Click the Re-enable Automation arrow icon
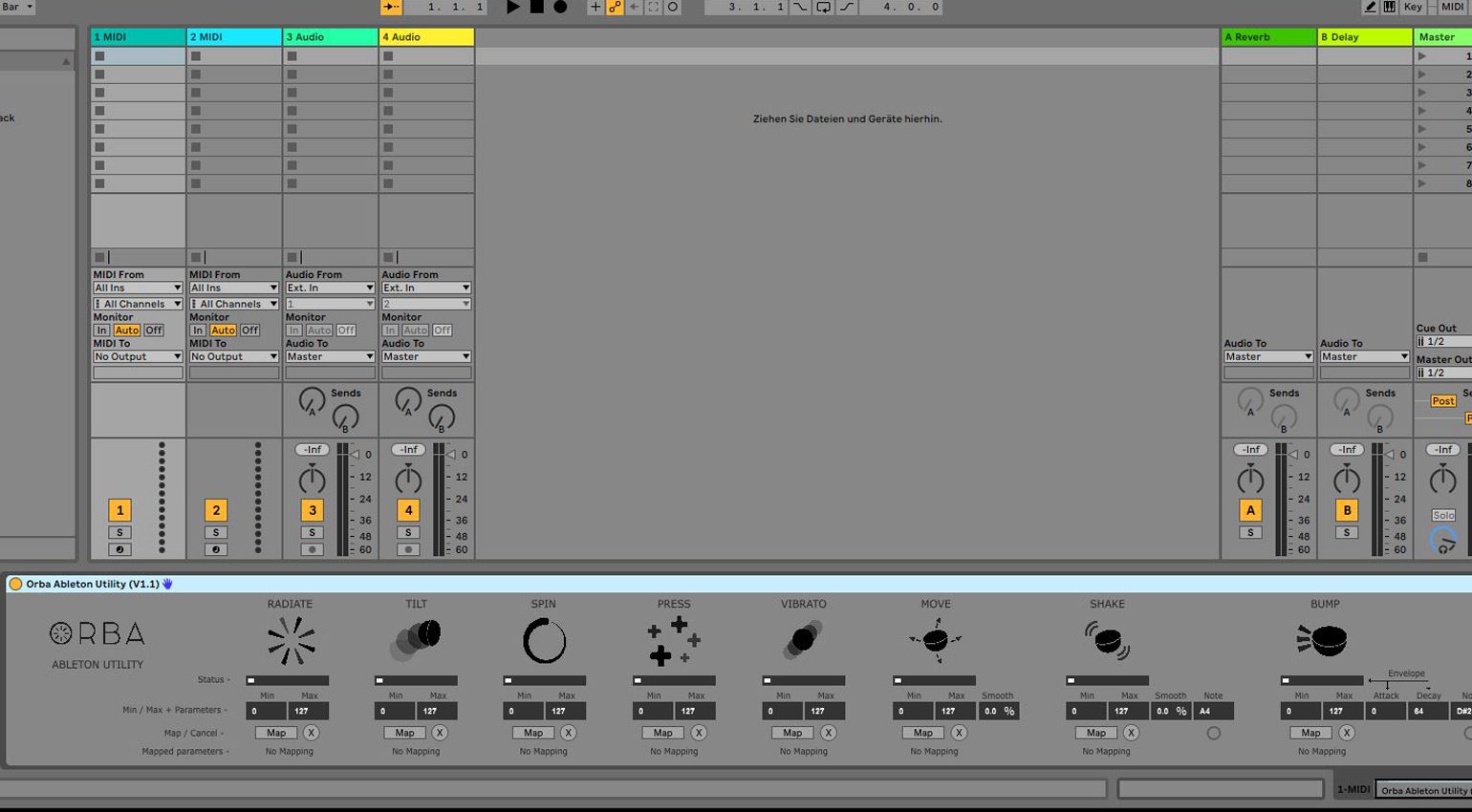This screenshot has width=1472, height=812. coord(634,7)
